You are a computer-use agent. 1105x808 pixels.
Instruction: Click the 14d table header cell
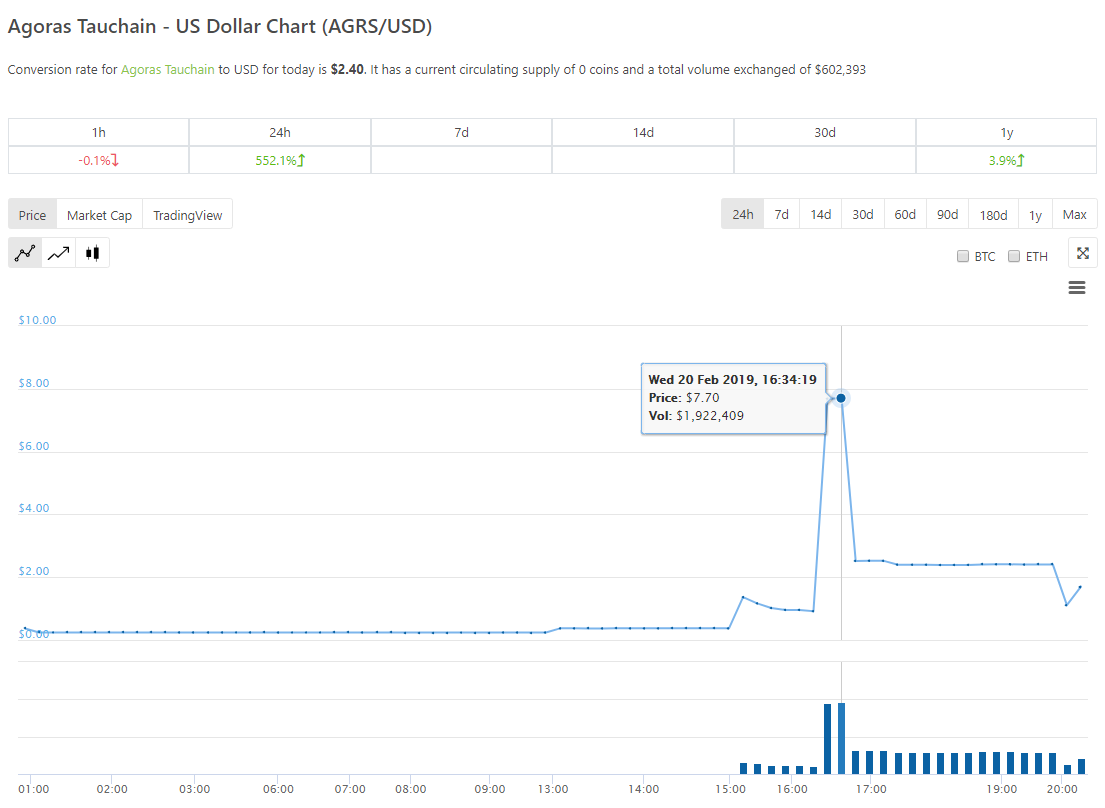coord(643,132)
